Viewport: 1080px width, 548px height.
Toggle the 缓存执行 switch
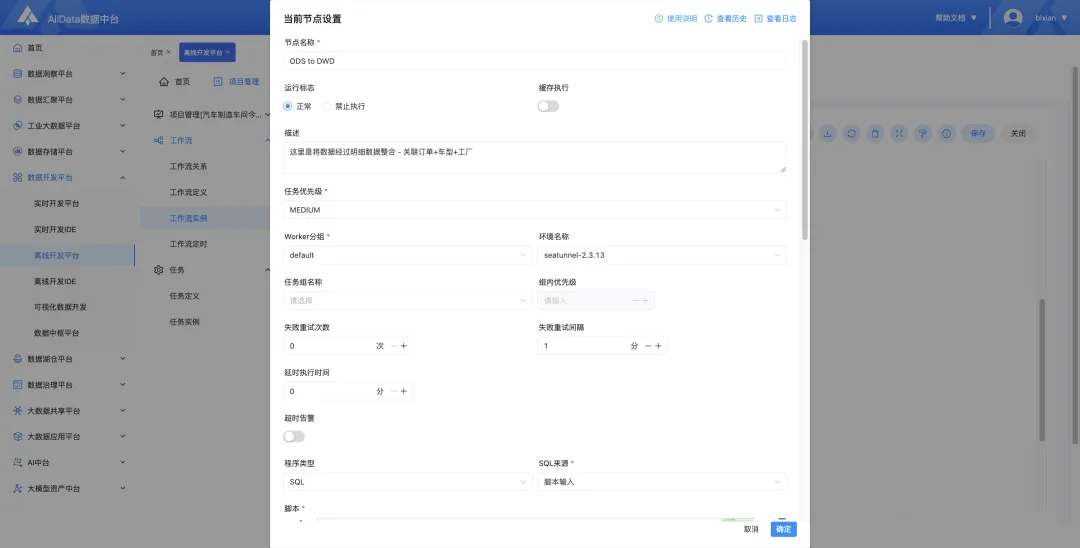pyautogui.click(x=548, y=106)
